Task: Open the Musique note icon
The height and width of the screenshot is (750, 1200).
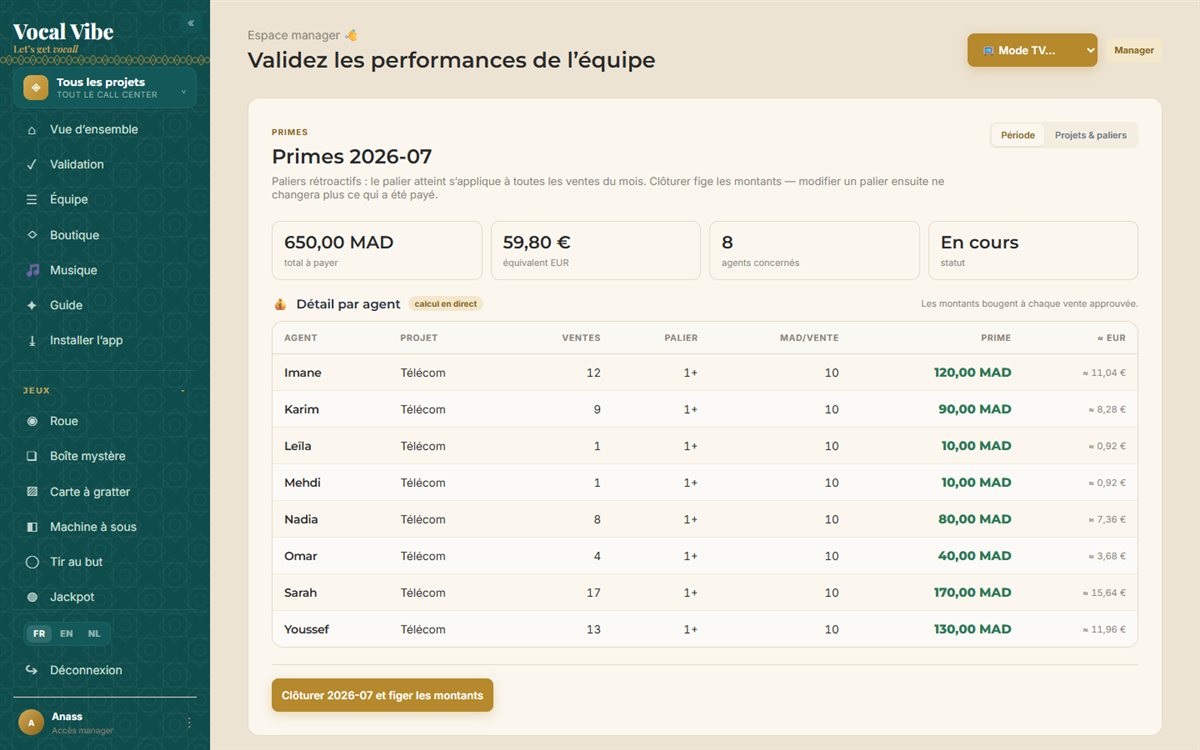Action: click(32, 270)
